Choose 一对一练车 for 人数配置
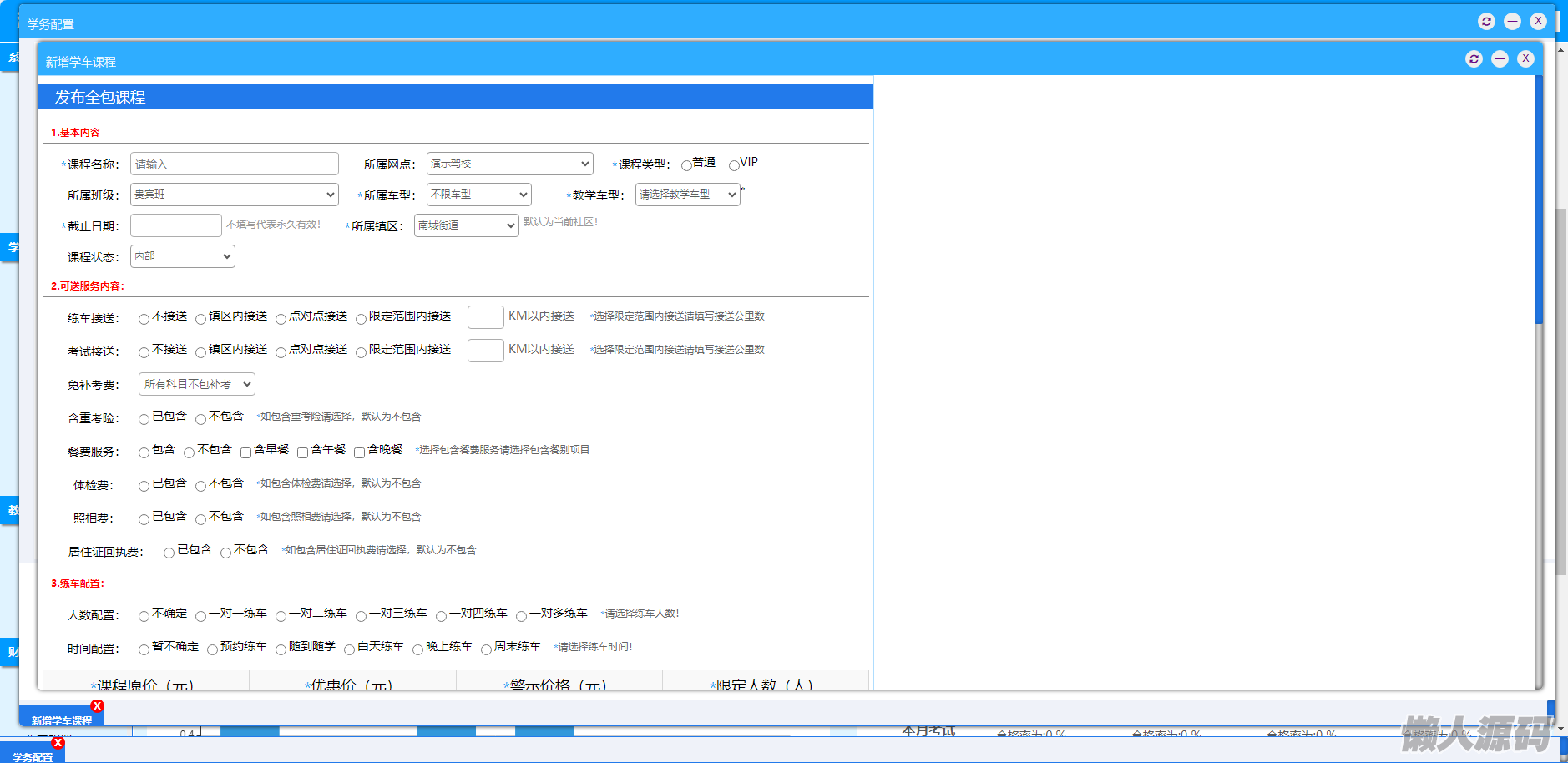The image size is (1568, 763). [201, 616]
